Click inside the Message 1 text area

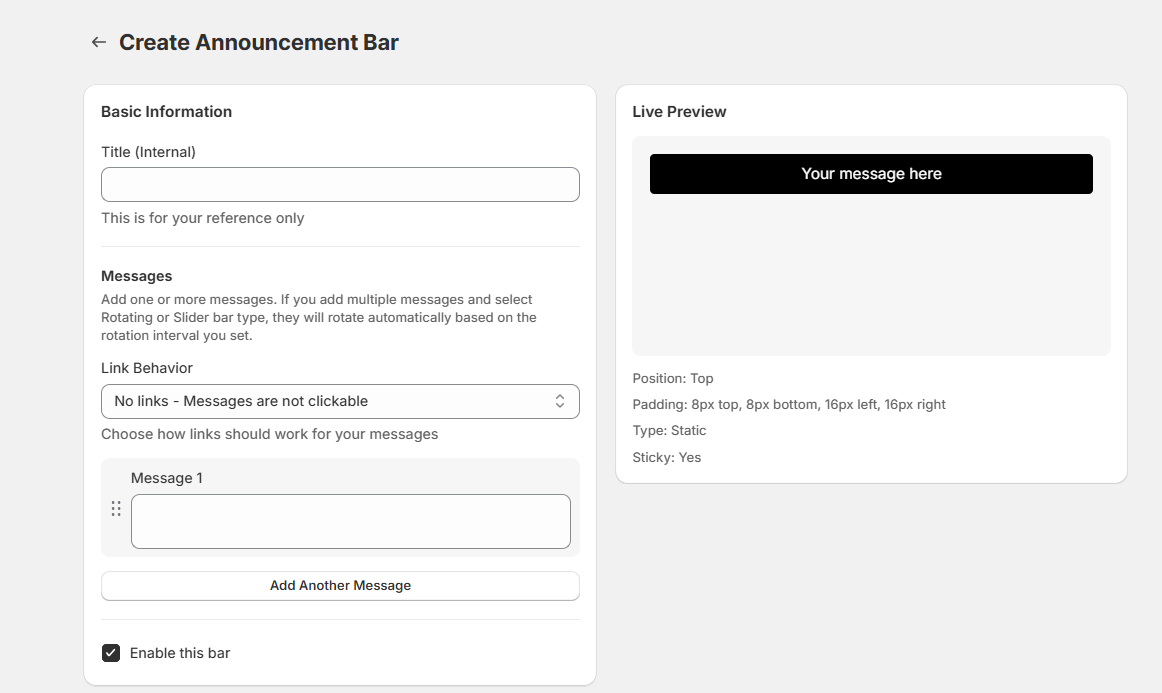pos(350,521)
